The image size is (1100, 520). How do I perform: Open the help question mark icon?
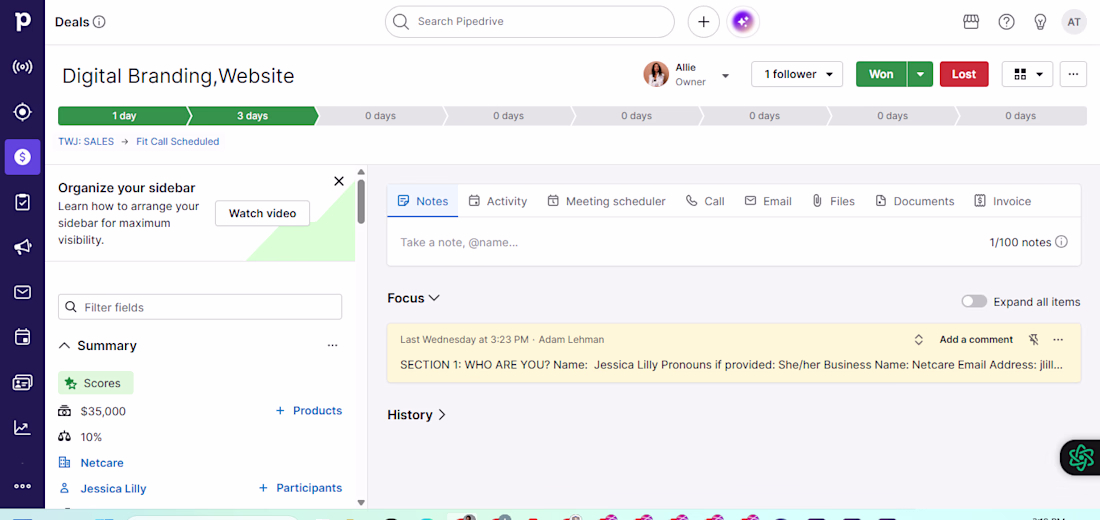[1006, 22]
